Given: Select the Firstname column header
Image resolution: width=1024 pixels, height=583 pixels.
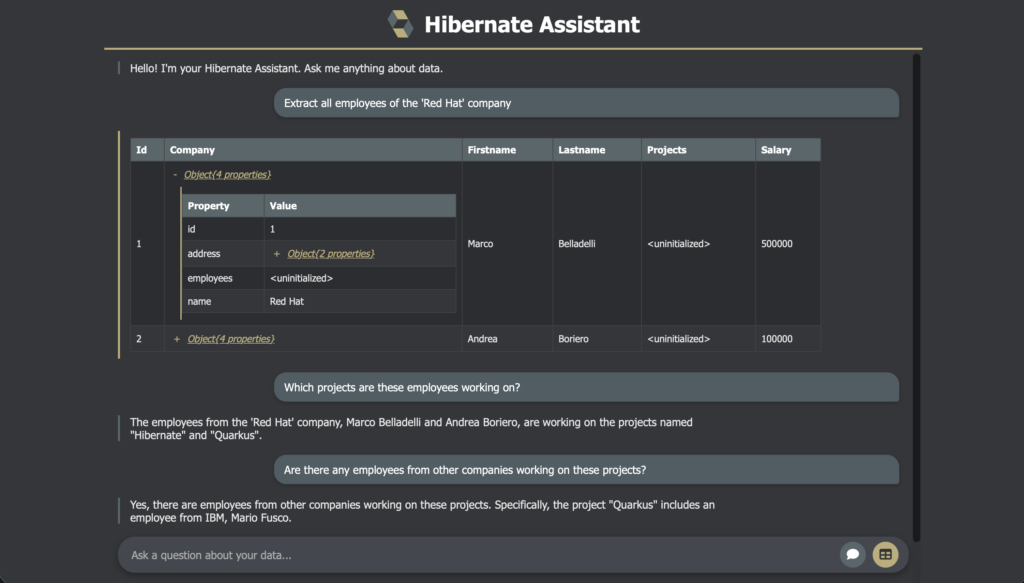Looking at the screenshot, I should coord(507,150).
